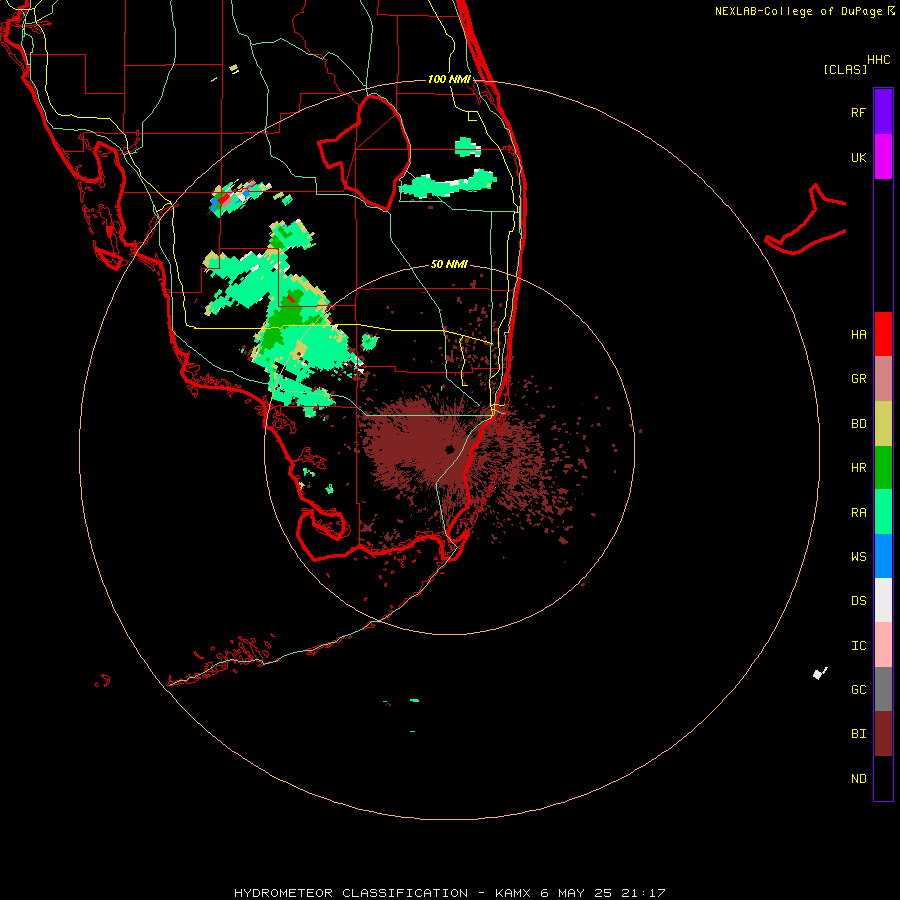Click the BD legend label
This screenshot has height=900, width=900.
[x=858, y=424]
